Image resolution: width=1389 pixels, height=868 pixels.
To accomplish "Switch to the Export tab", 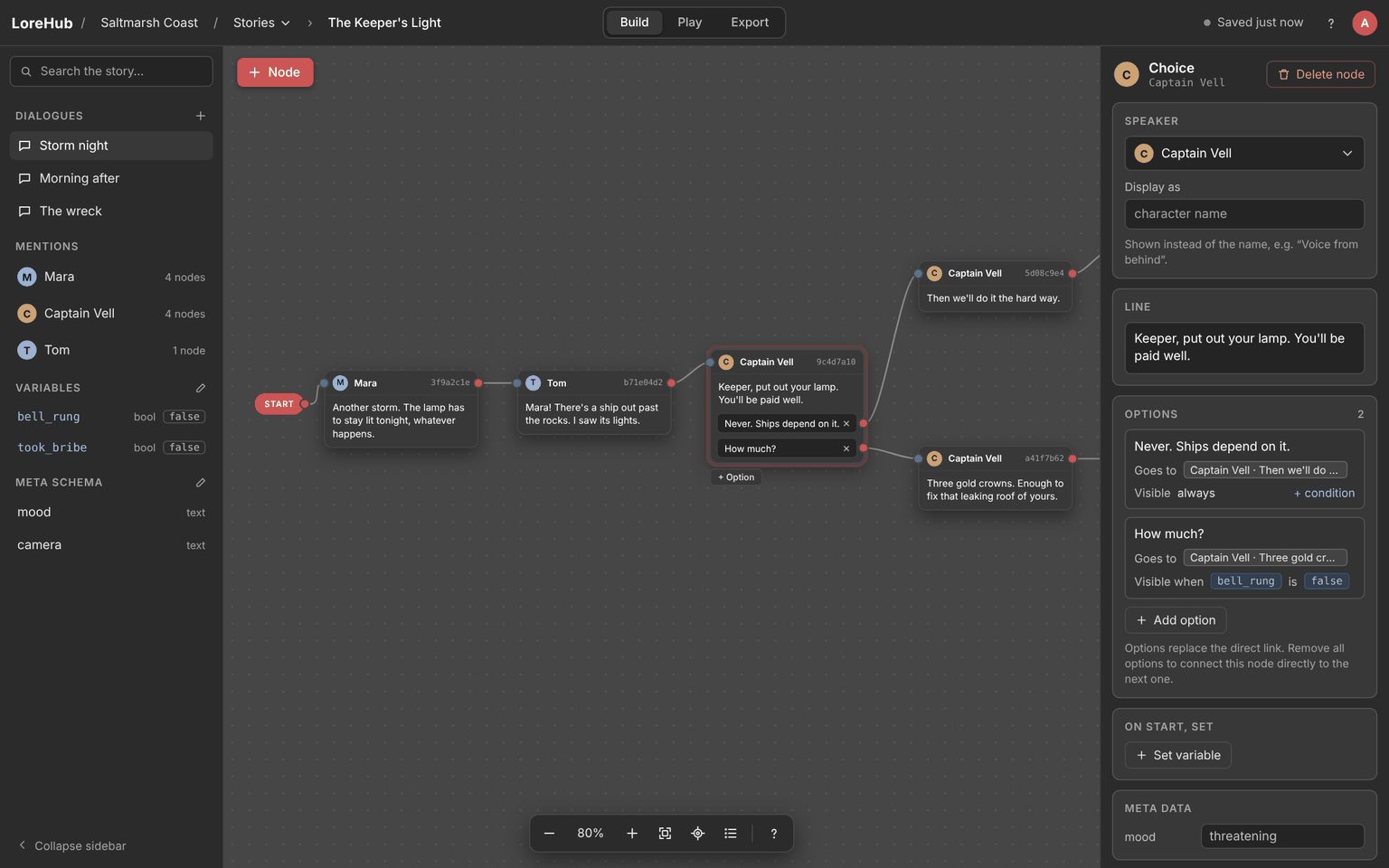I will (x=750, y=23).
